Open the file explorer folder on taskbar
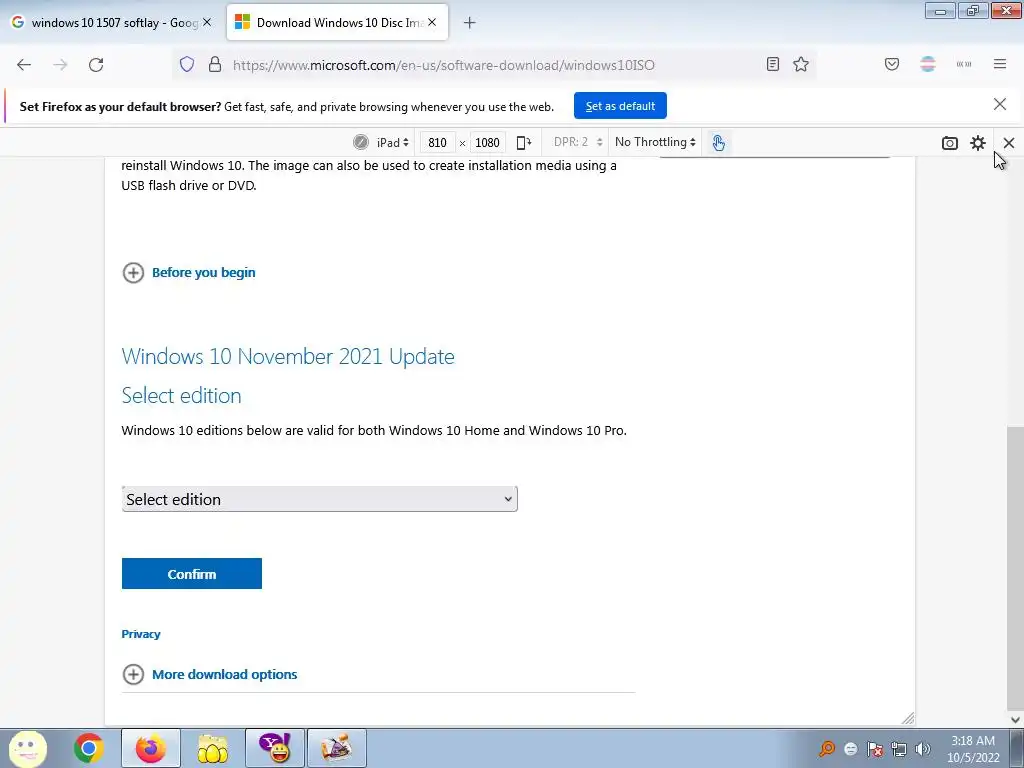This screenshot has height=768, width=1024. pyautogui.click(x=213, y=748)
